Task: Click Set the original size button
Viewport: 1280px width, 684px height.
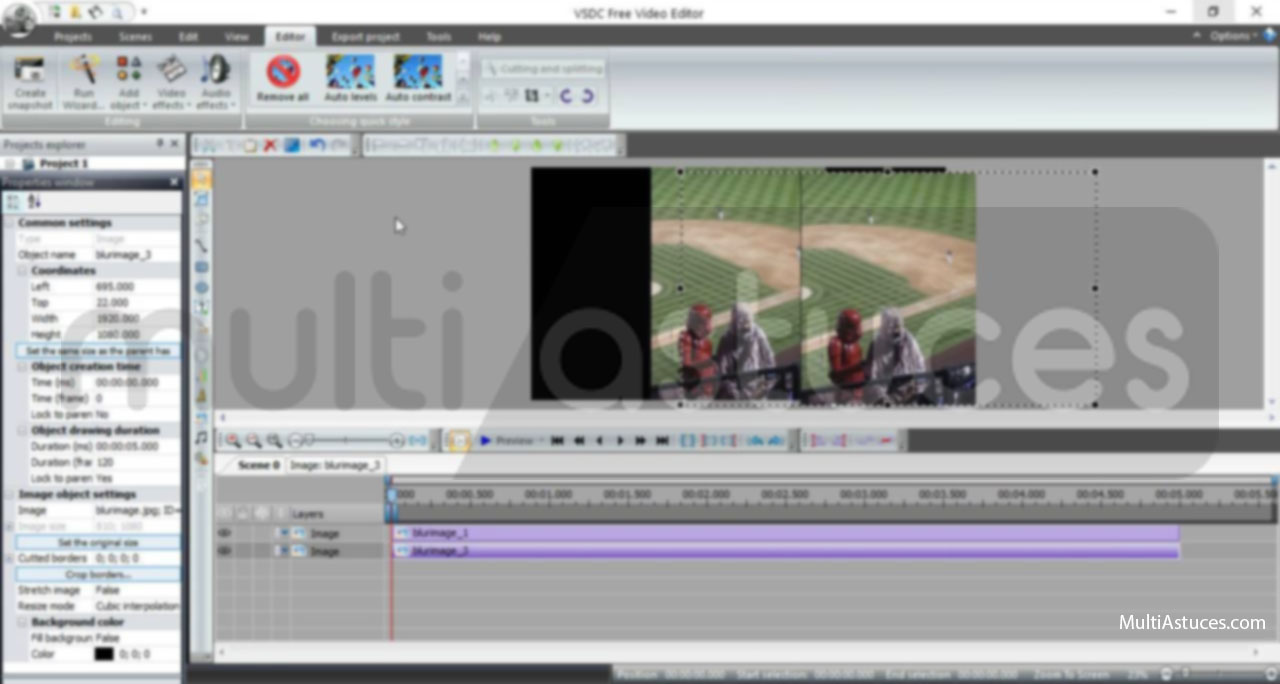Action: pyautogui.click(x=97, y=542)
